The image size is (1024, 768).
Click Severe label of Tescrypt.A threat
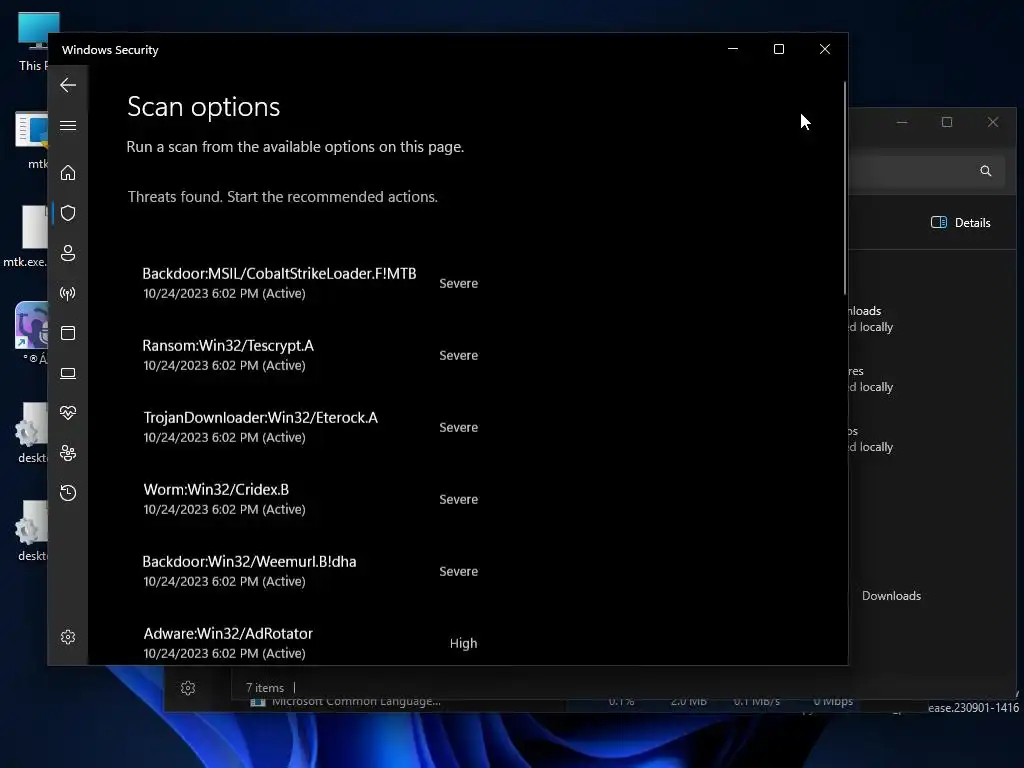click(458, 355)
